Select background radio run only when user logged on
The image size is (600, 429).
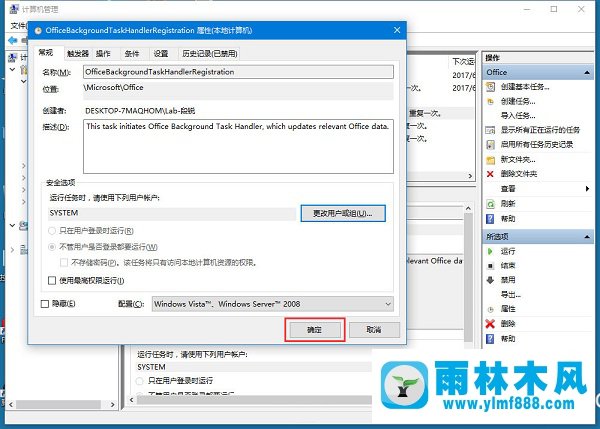(140, 381)
